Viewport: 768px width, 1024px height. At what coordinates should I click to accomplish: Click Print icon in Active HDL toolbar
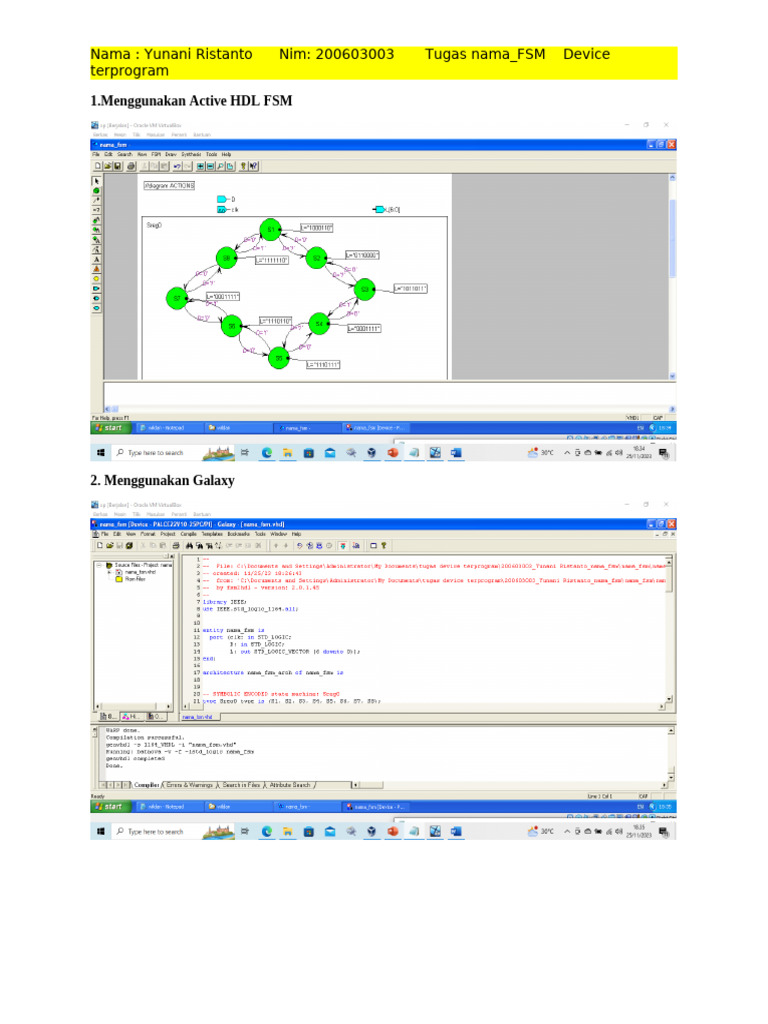(131, 167)
